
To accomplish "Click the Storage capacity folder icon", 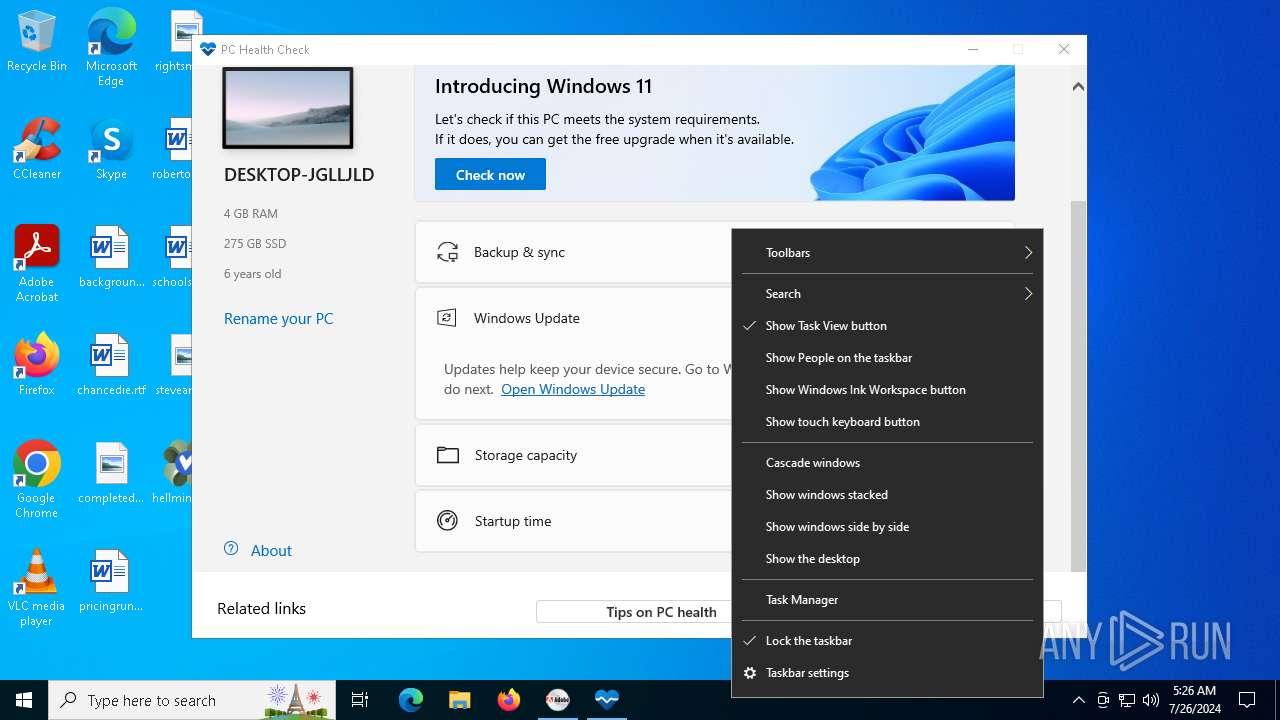I will [x=448, y=455].
